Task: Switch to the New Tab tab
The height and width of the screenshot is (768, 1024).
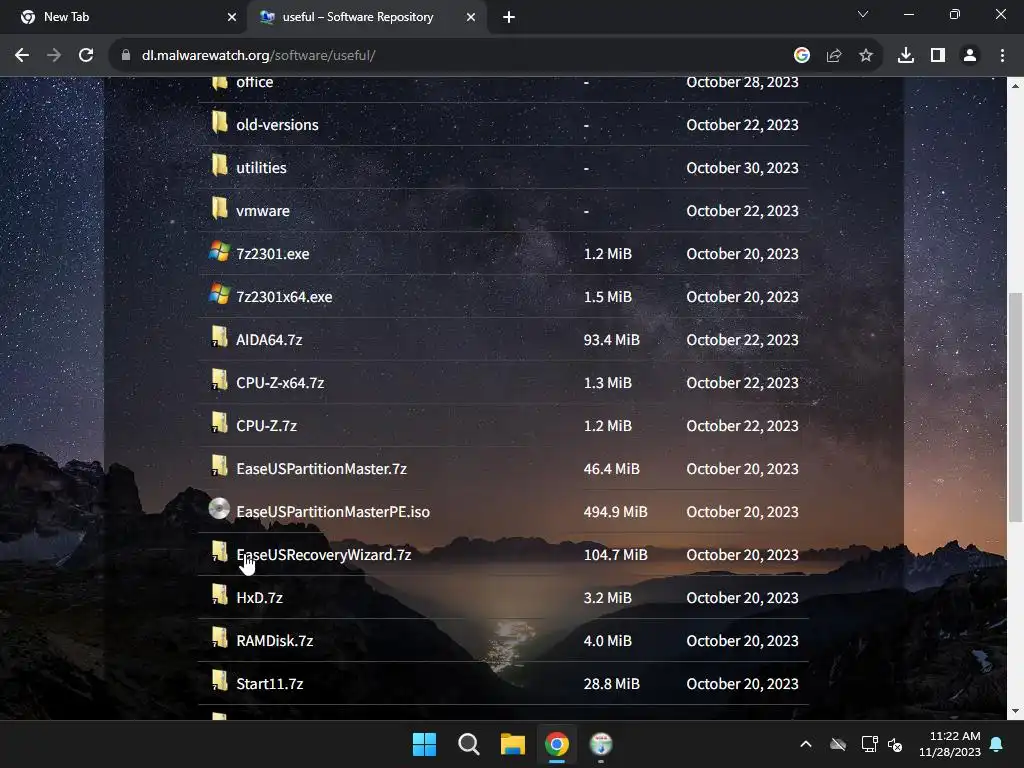Action: coord(124,17)
